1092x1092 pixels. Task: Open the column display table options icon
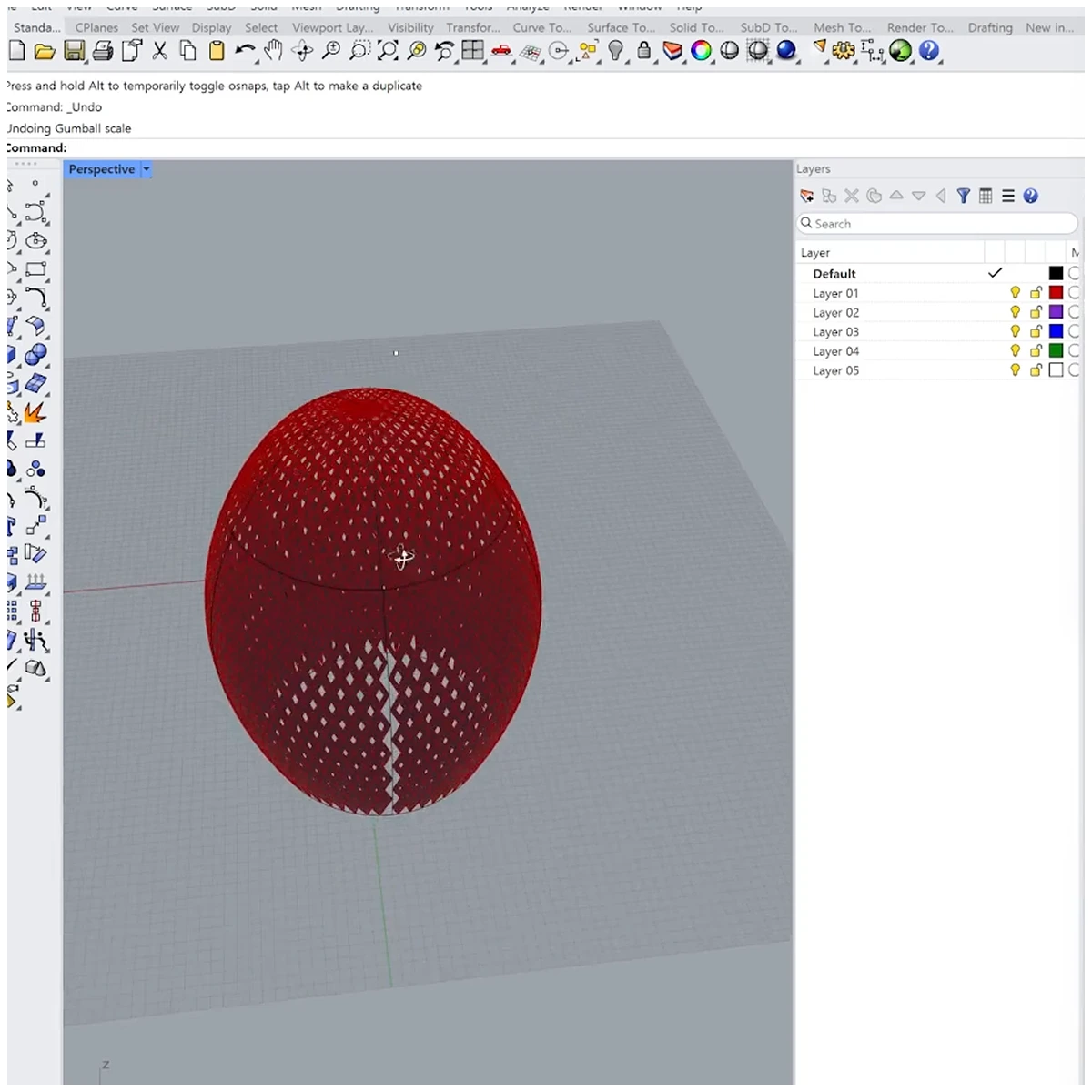point(986,196)
